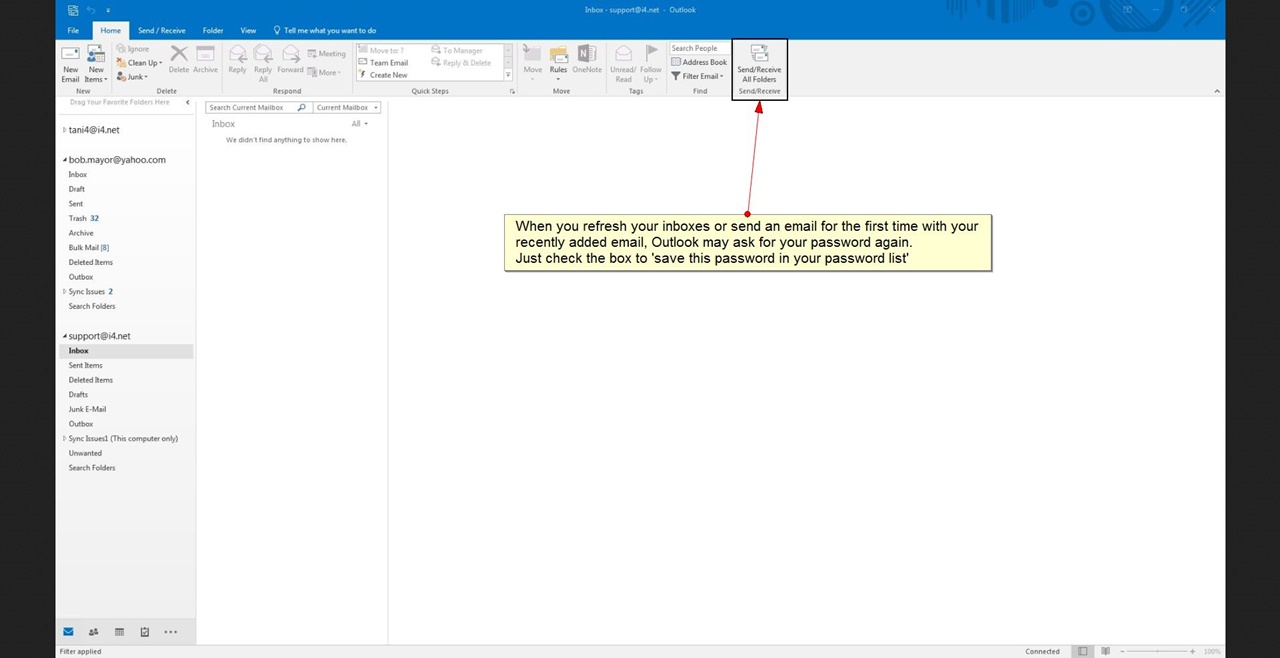Open the All filter dropdown

coord(360,124)
